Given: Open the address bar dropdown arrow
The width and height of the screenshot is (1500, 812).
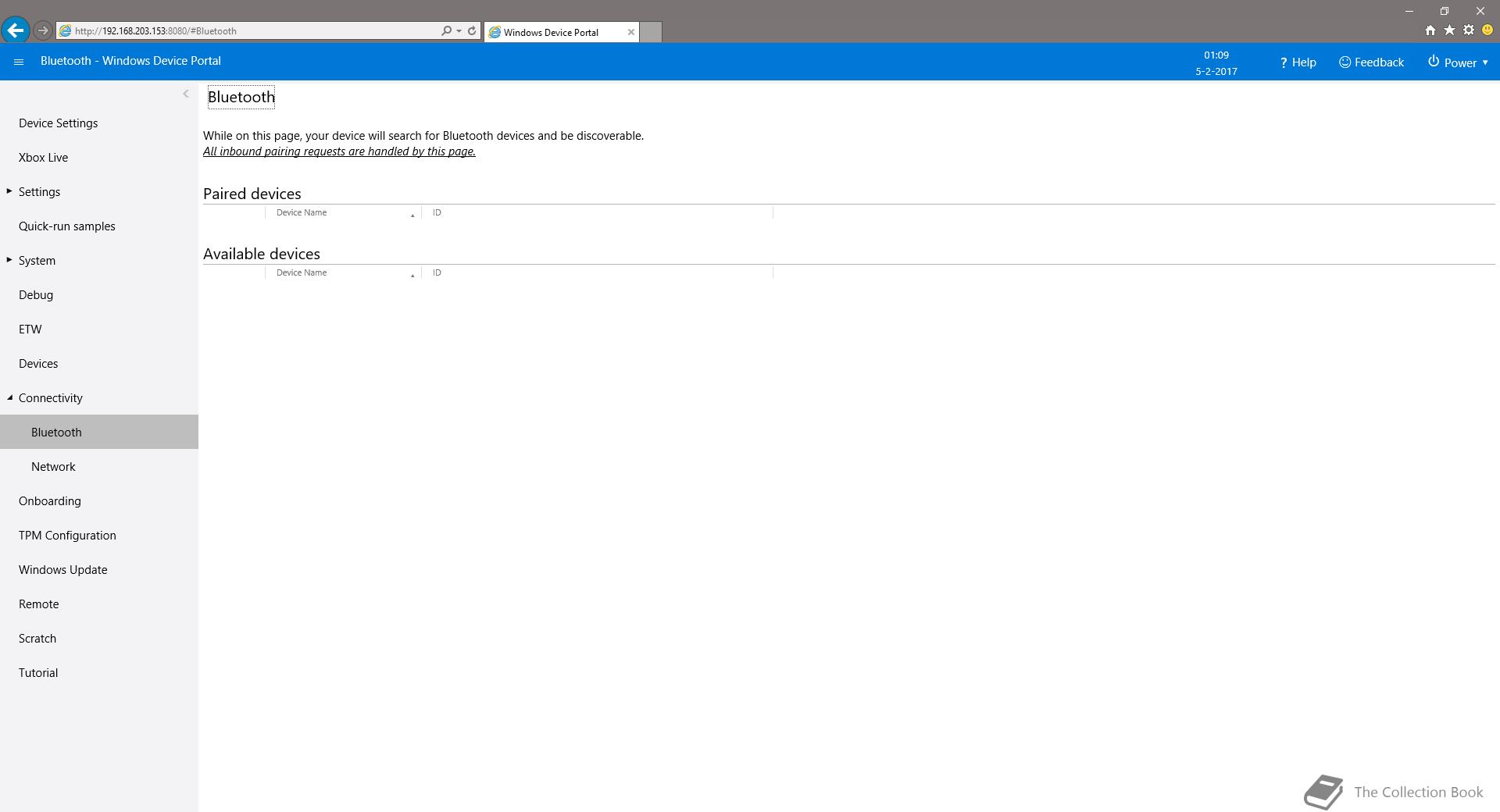Looking at the screenshot, I should [459, 31].
